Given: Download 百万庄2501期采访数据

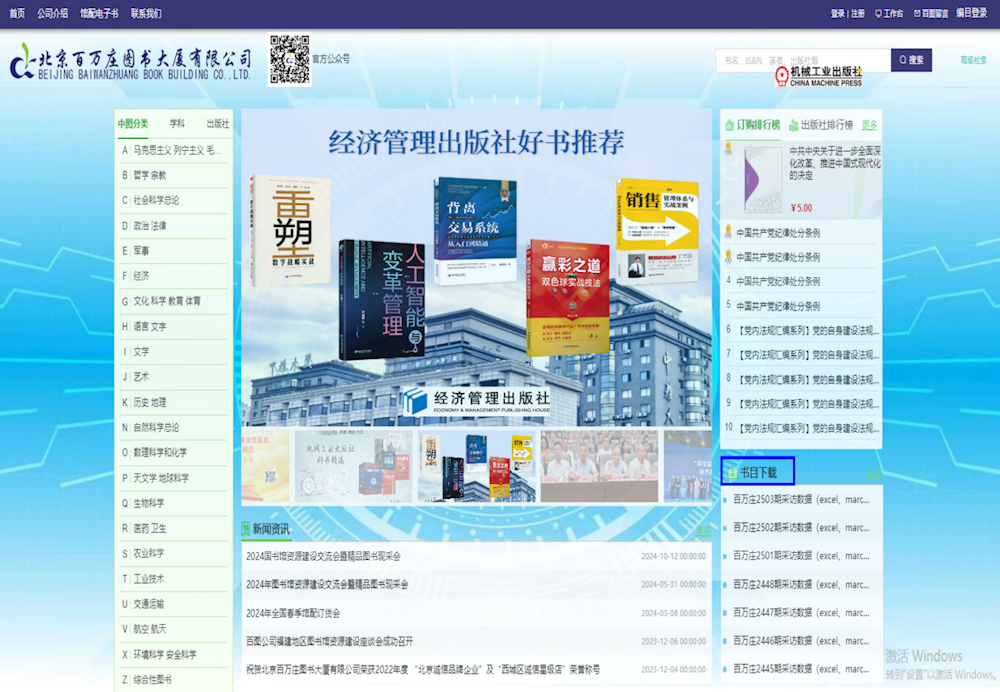Looking at the screenshot, I should pos(801,556).
